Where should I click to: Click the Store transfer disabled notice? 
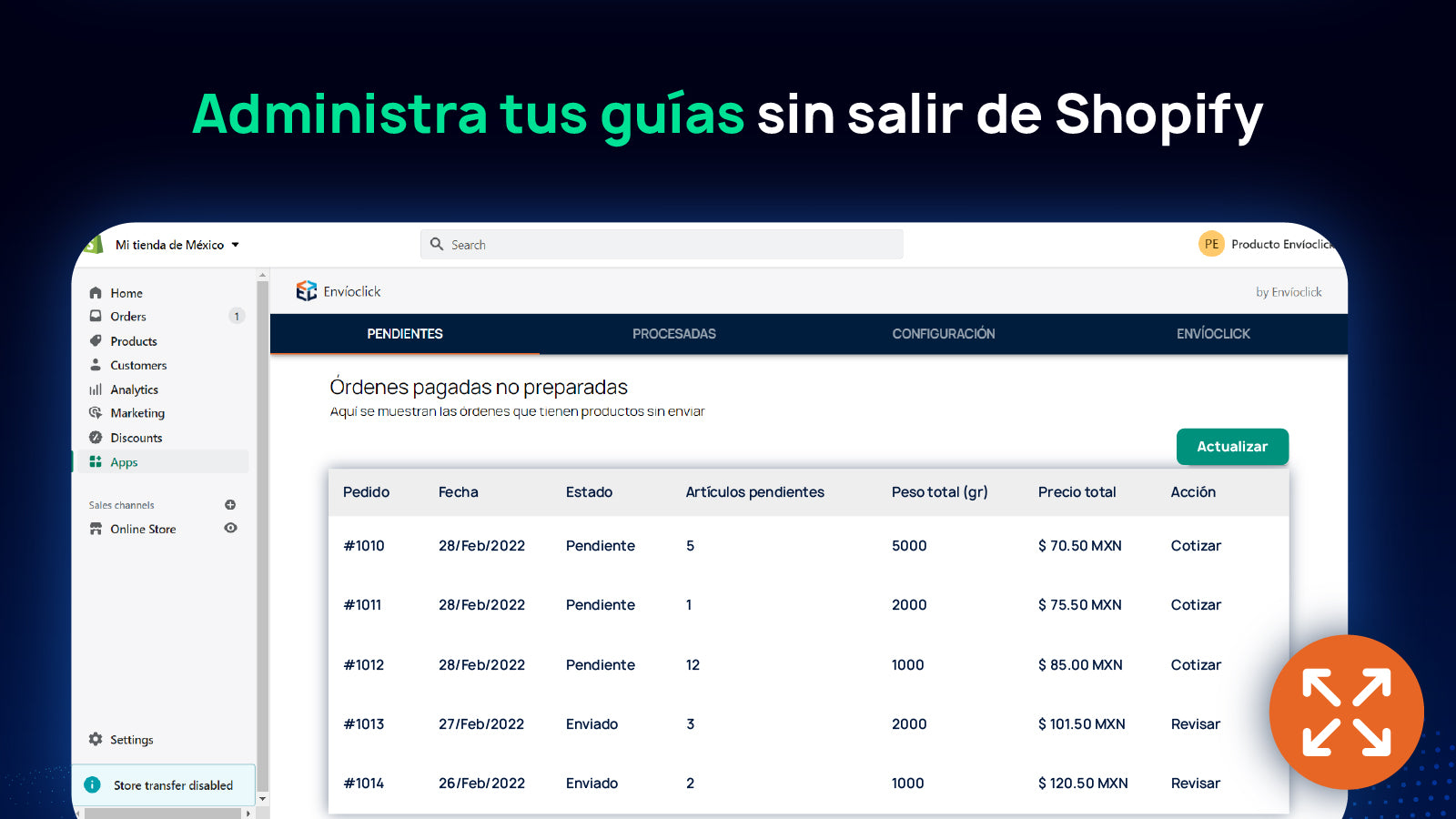pos(164,785)
